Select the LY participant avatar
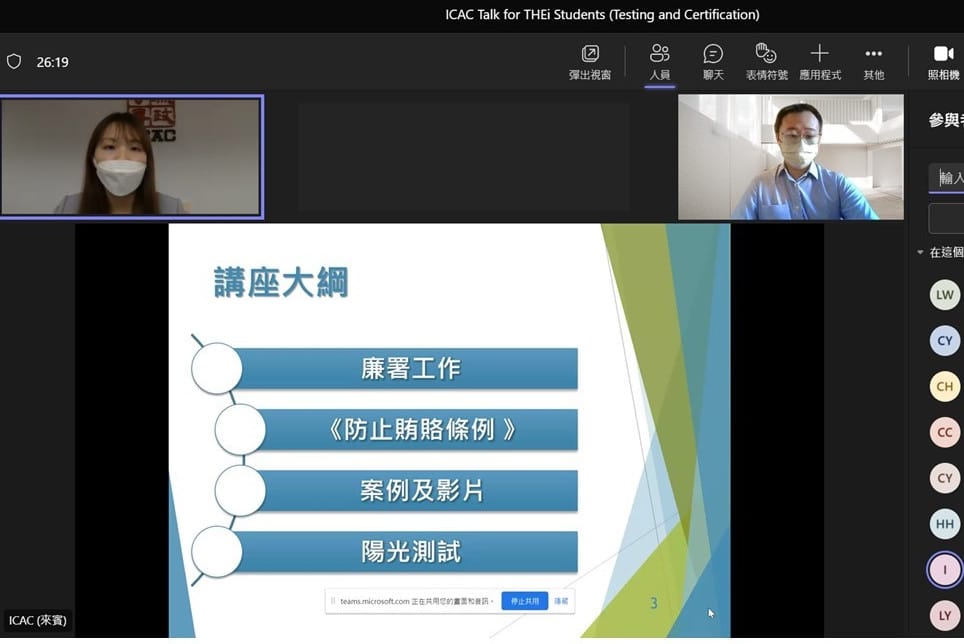The image size is (964, 644). pyautogui.click(x=944, y=615)
